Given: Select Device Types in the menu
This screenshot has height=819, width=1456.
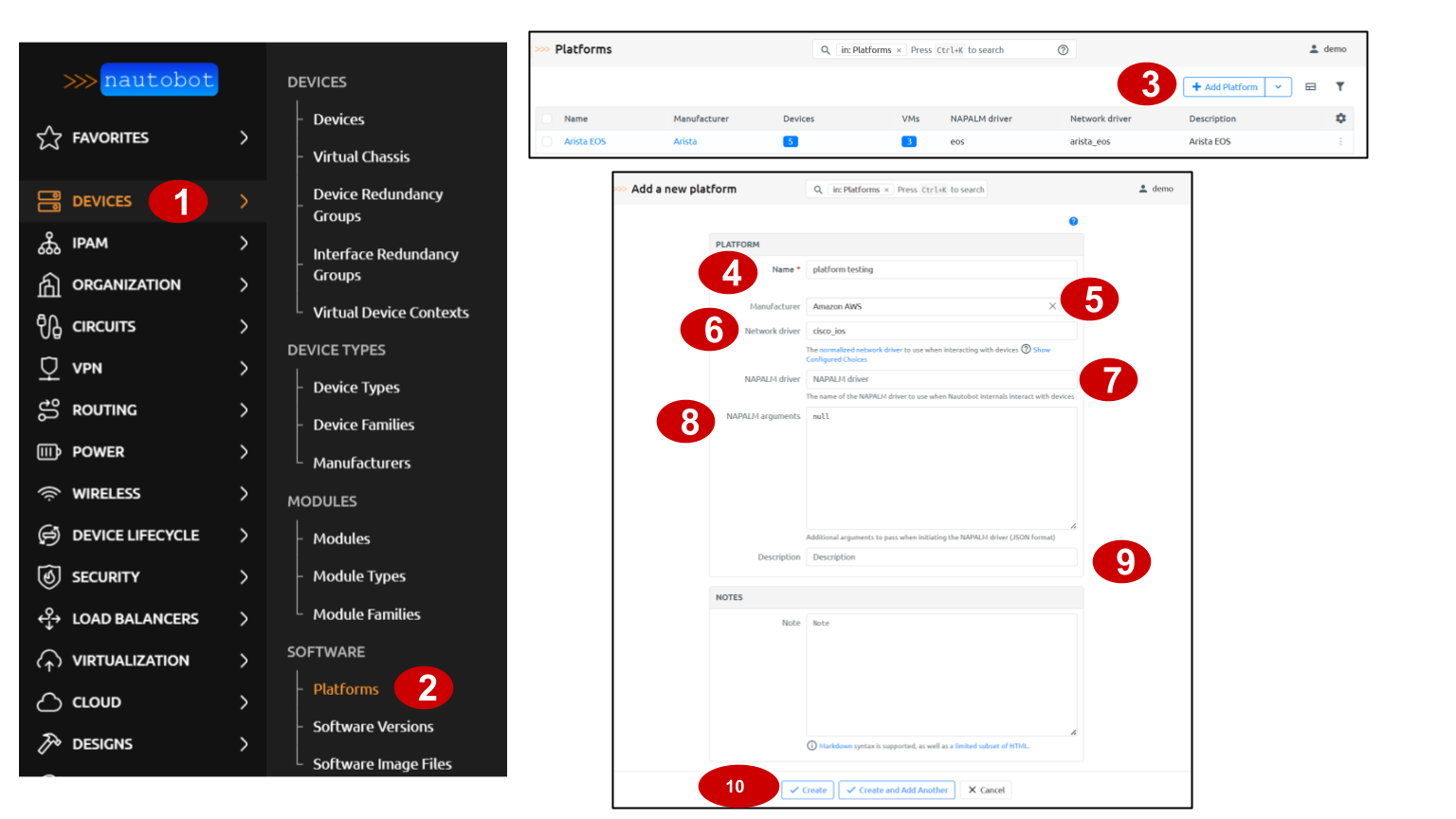Looking at the screenshot, I should click(356, 387).
